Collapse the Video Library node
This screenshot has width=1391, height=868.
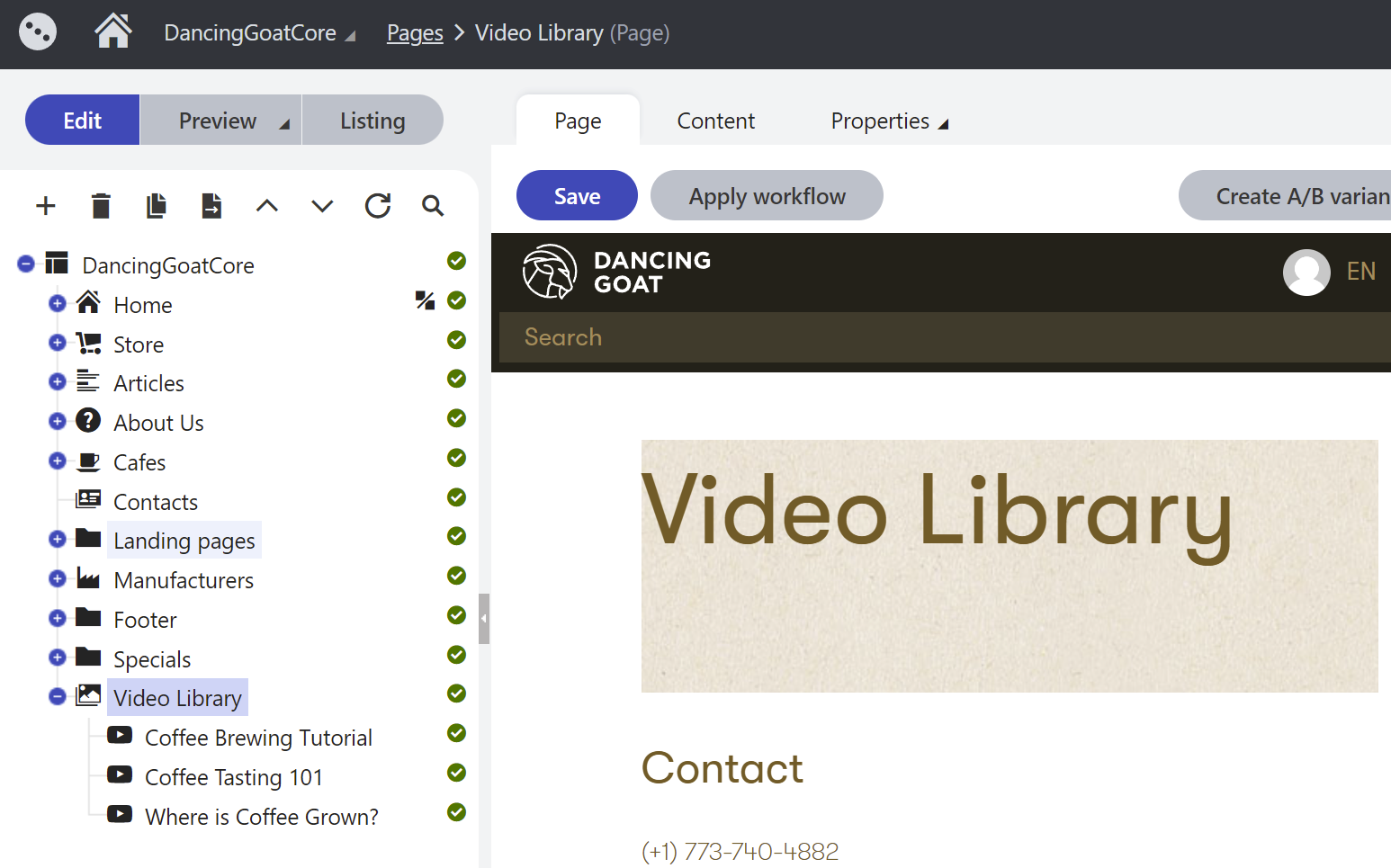58,696
